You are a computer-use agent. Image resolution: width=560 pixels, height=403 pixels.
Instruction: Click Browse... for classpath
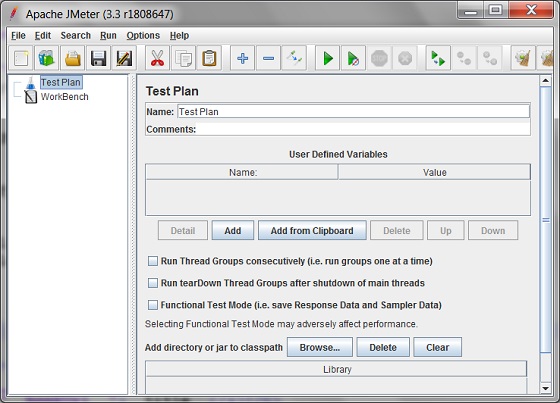coord(320,347)
